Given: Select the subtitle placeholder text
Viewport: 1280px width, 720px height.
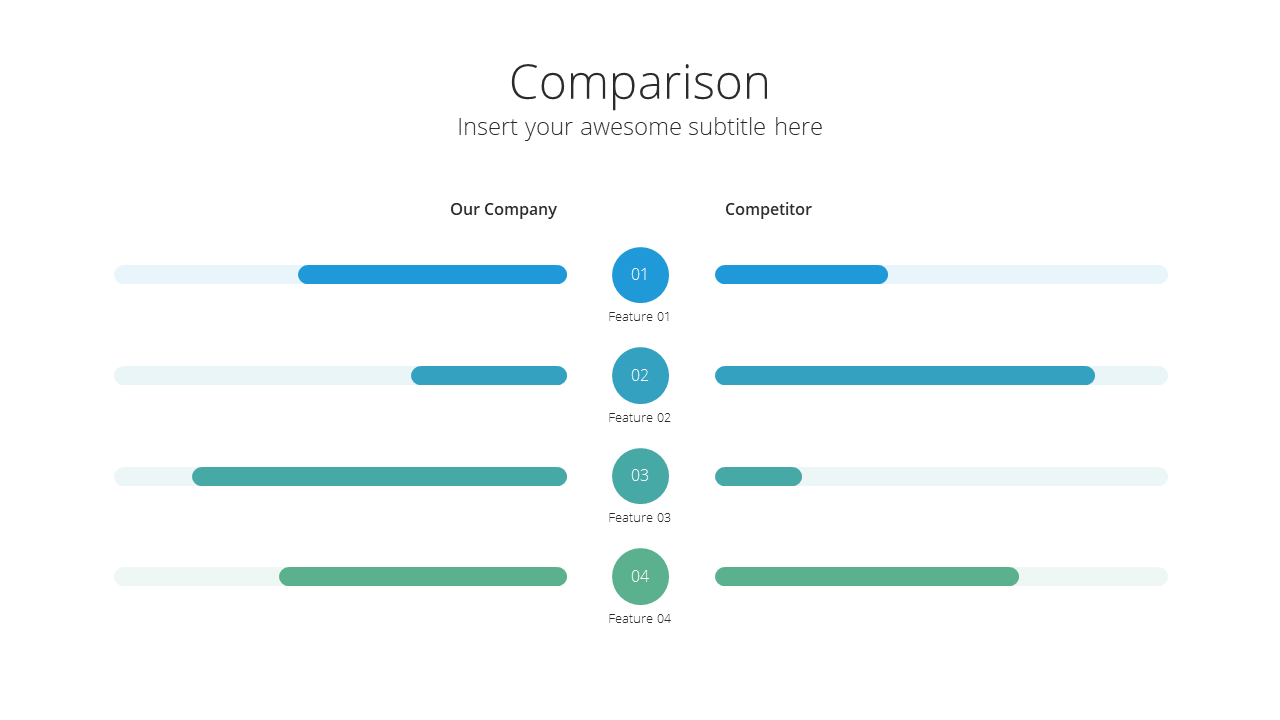Looking at the screenshot, I should pos(640,127).
